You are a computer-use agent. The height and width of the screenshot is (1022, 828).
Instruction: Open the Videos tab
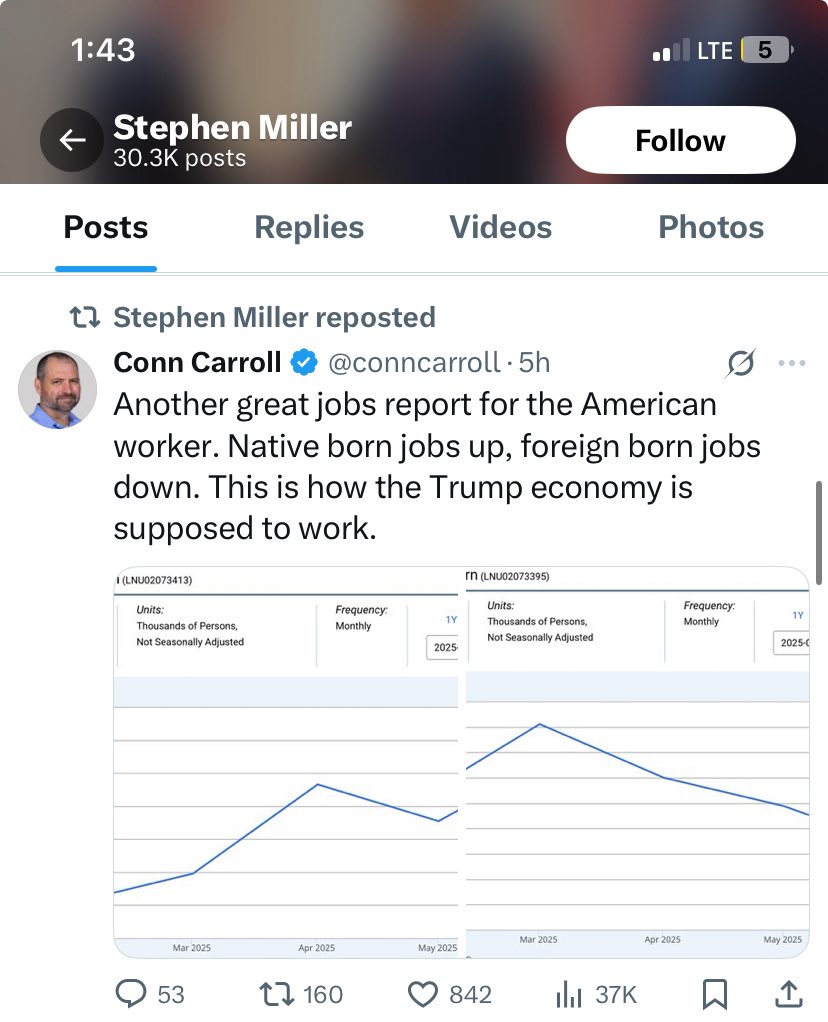(500, 227)
